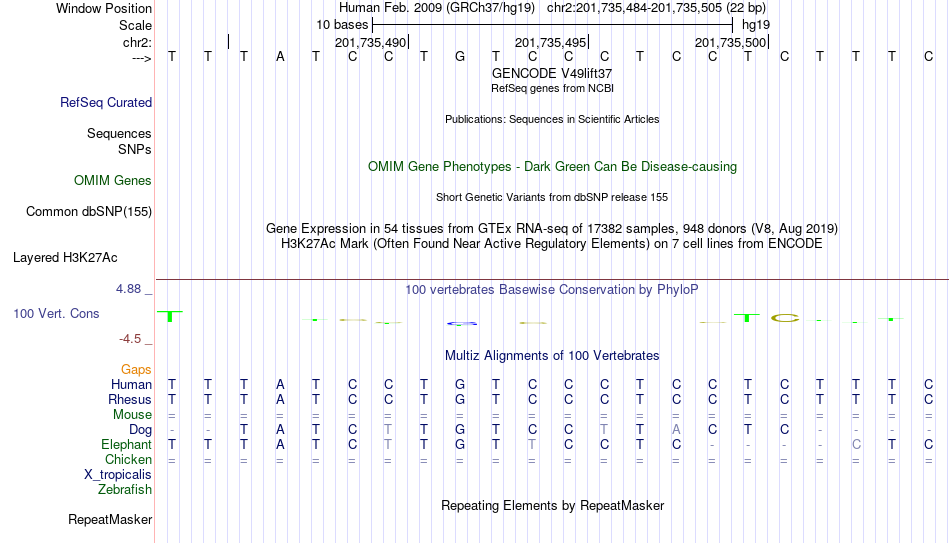Select the Mouse alignment row label

point(133,415)
